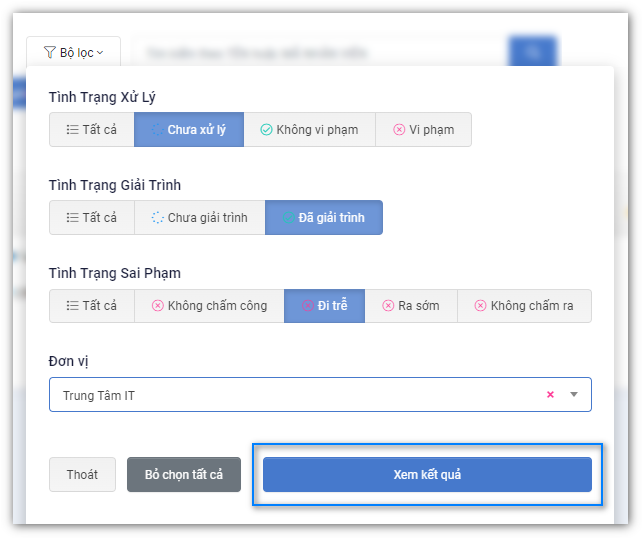Expand the Đơn vị dropdown arrow
This screenshot has height=538, width=642.
574,395
